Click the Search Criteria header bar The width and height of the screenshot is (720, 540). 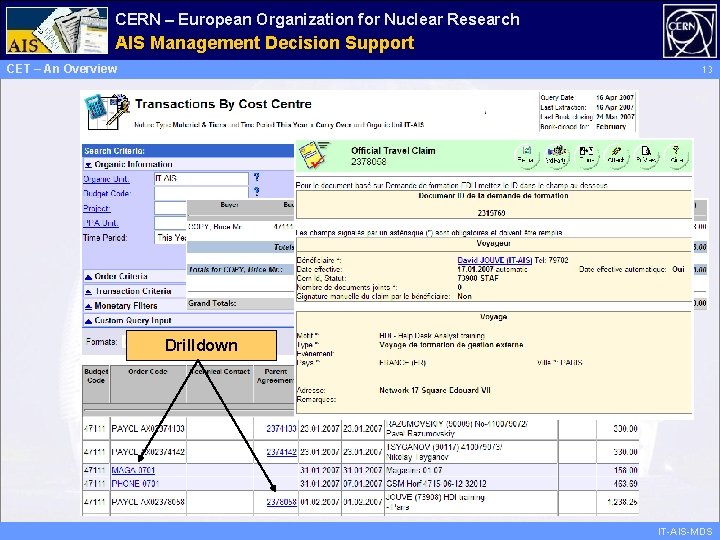[x=188, y=151]
